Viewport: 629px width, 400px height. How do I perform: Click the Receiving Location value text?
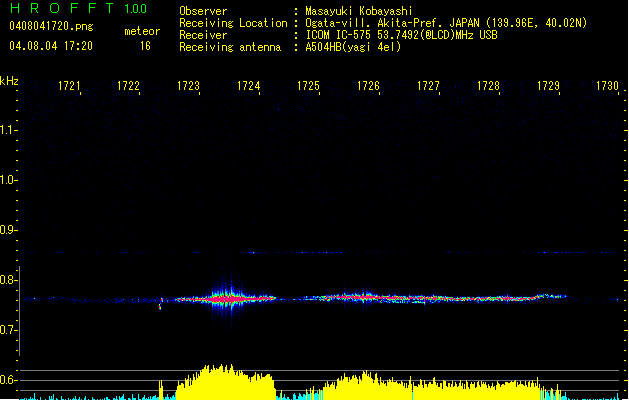(446, 23)
